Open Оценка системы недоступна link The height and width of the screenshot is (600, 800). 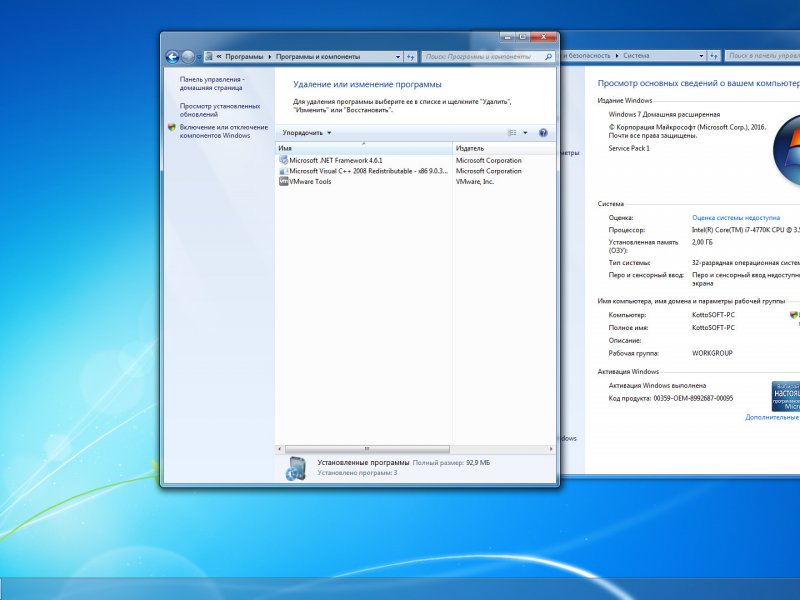coord(736,217)
